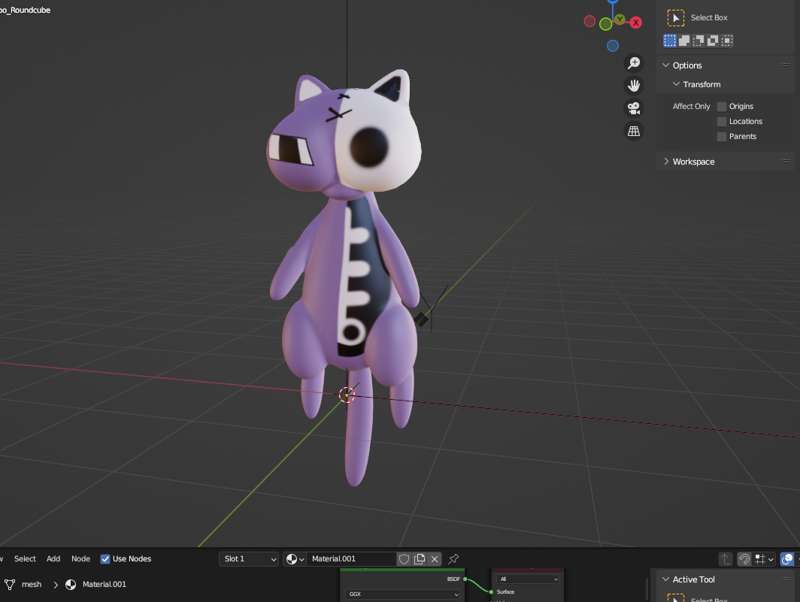The width and height of the screenshot is (800, 602).
Task: Click the mesh object icon in breadcrumb
Action: 9,584
